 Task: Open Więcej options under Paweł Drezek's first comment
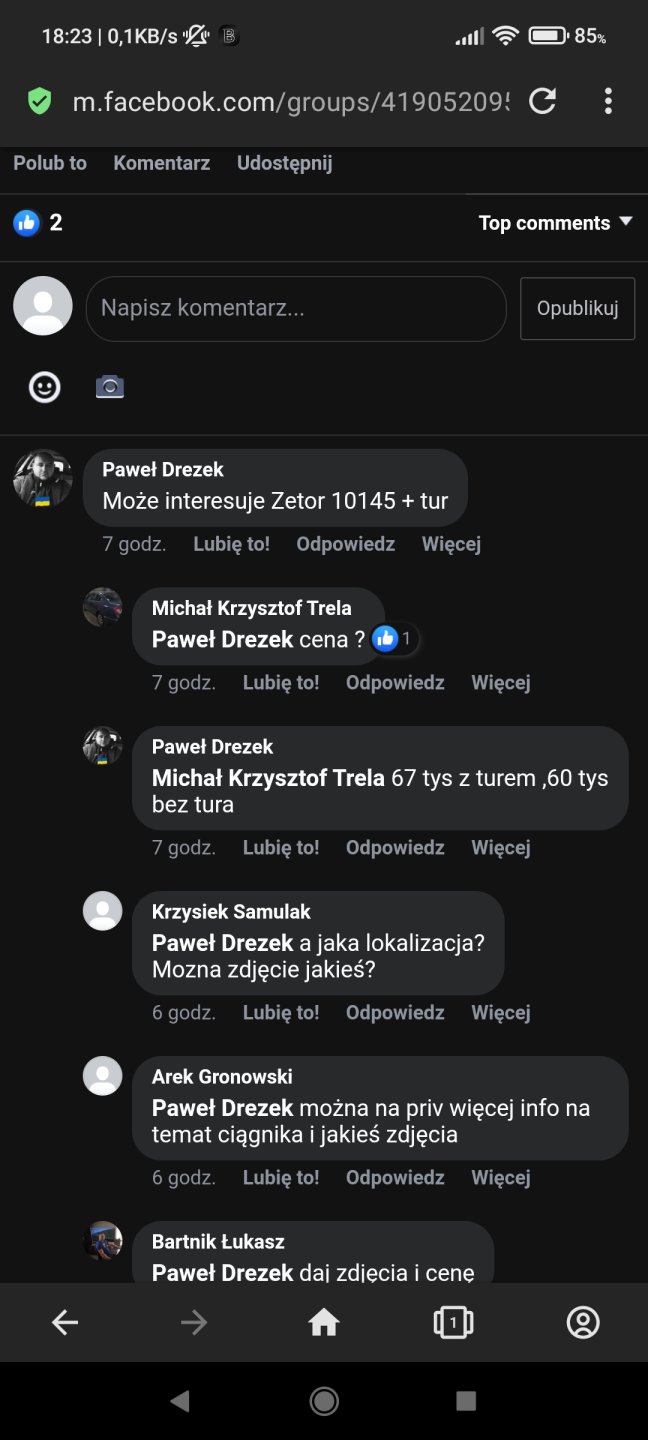tap(451, 544)
